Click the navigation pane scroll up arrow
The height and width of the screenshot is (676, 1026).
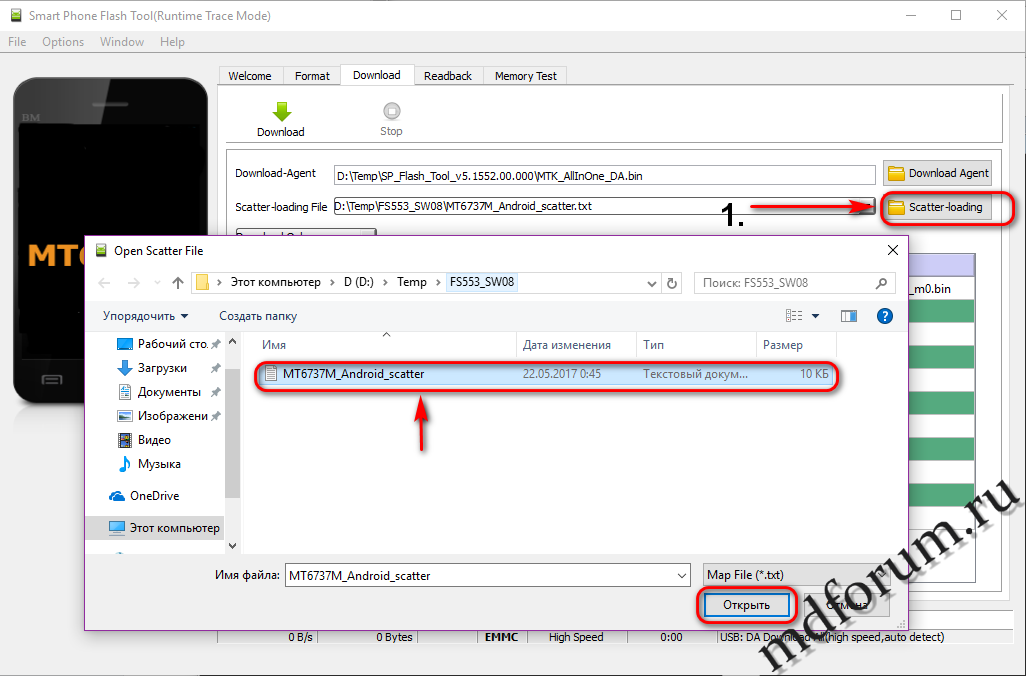(232, 342)
